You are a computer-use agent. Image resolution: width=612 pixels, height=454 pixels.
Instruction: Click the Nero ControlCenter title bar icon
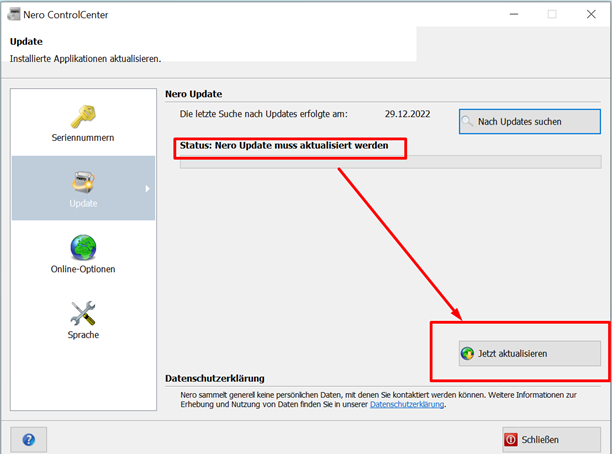click(14, 14)
